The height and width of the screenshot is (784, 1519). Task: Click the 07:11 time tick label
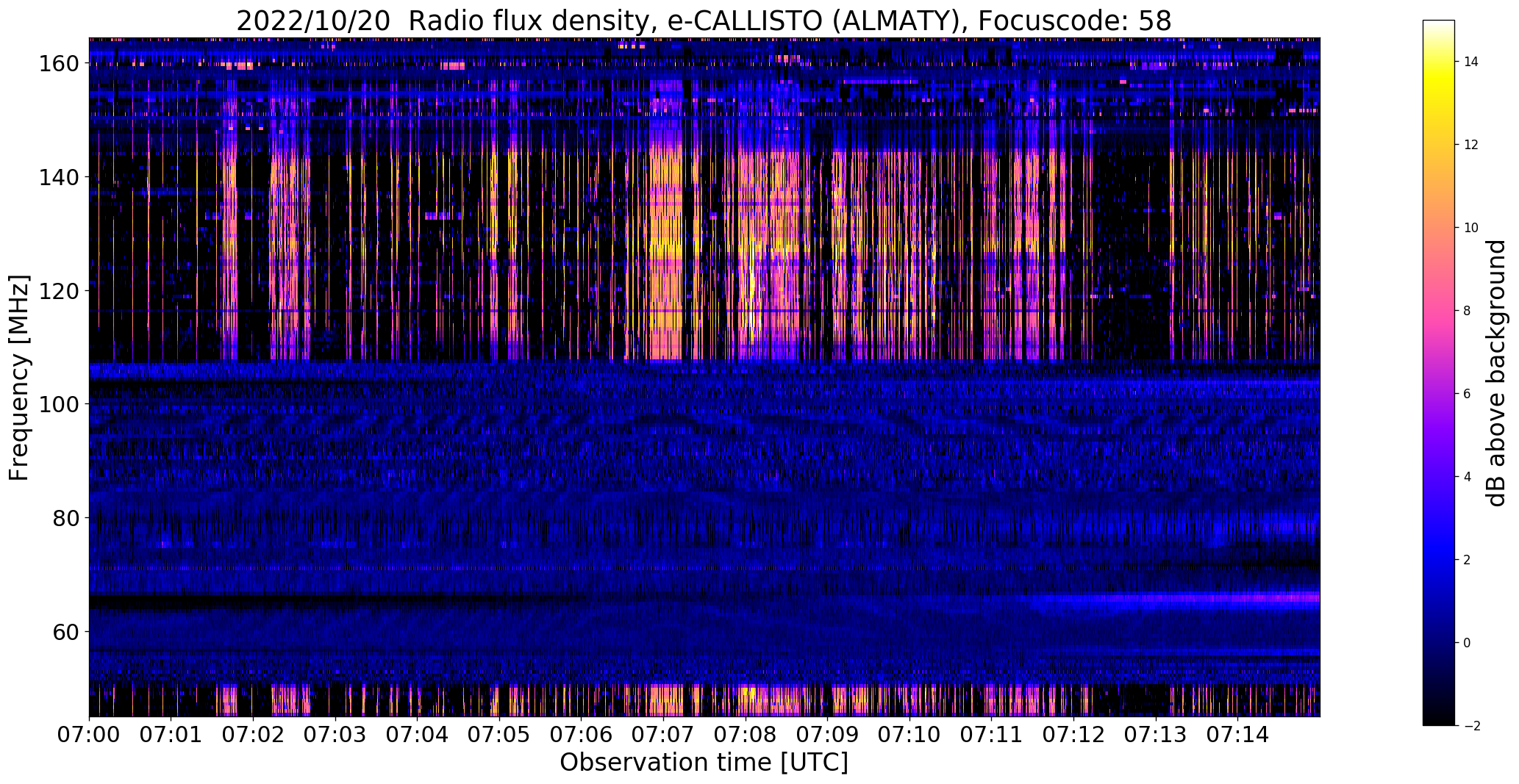click(x=992, y=735)
